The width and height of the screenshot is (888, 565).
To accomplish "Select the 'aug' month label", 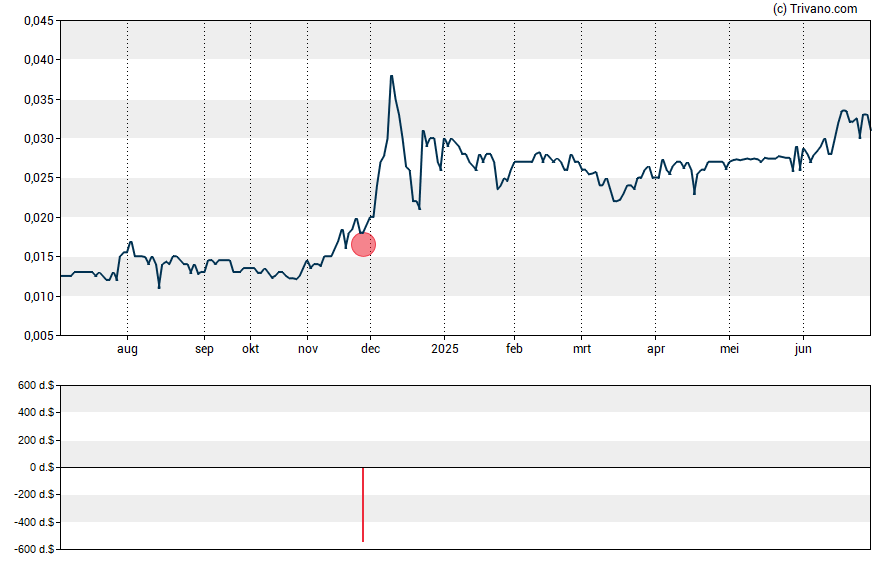I will pyautogui.click(x=127, y=349).
